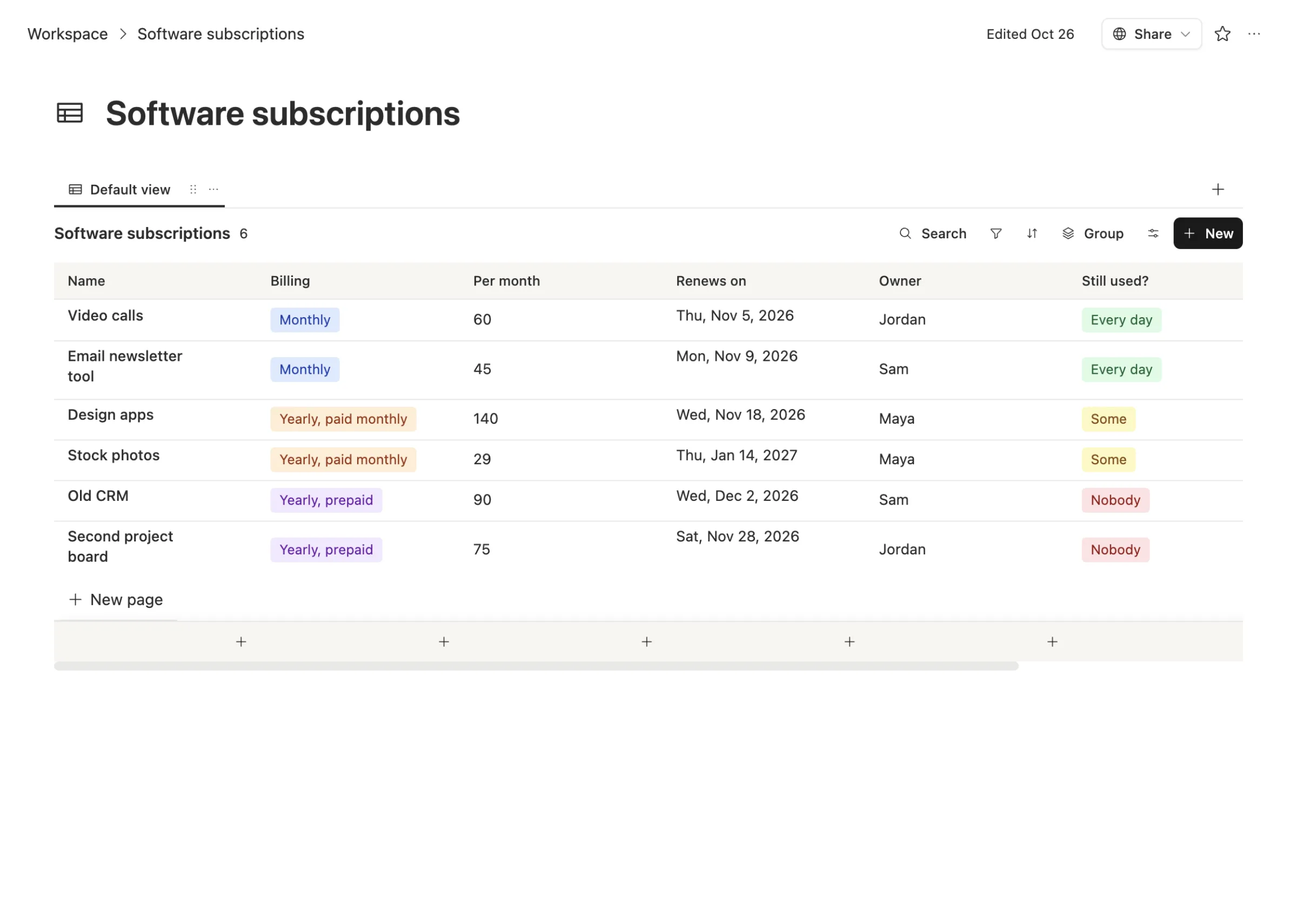The height and width of the screenshot is (924, 1297).
Task: Add a row with New page
Action: (116, 600)
